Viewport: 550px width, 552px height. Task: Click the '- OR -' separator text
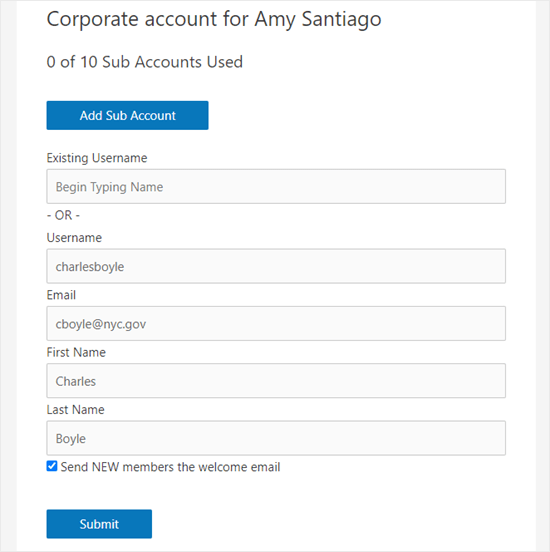pyautogui.click(x=63, y=215)
